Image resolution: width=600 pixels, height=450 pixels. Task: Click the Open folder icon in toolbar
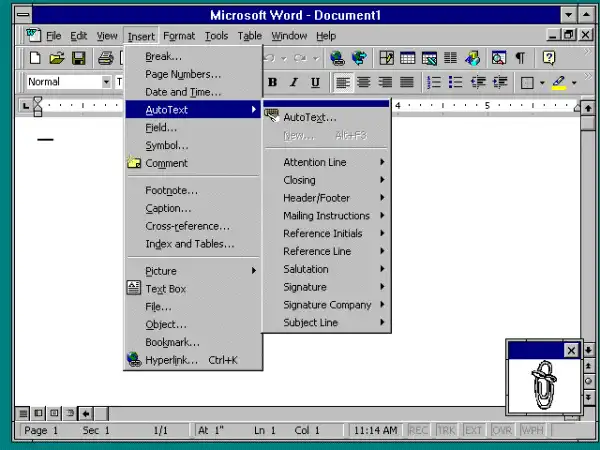(57, 59)
